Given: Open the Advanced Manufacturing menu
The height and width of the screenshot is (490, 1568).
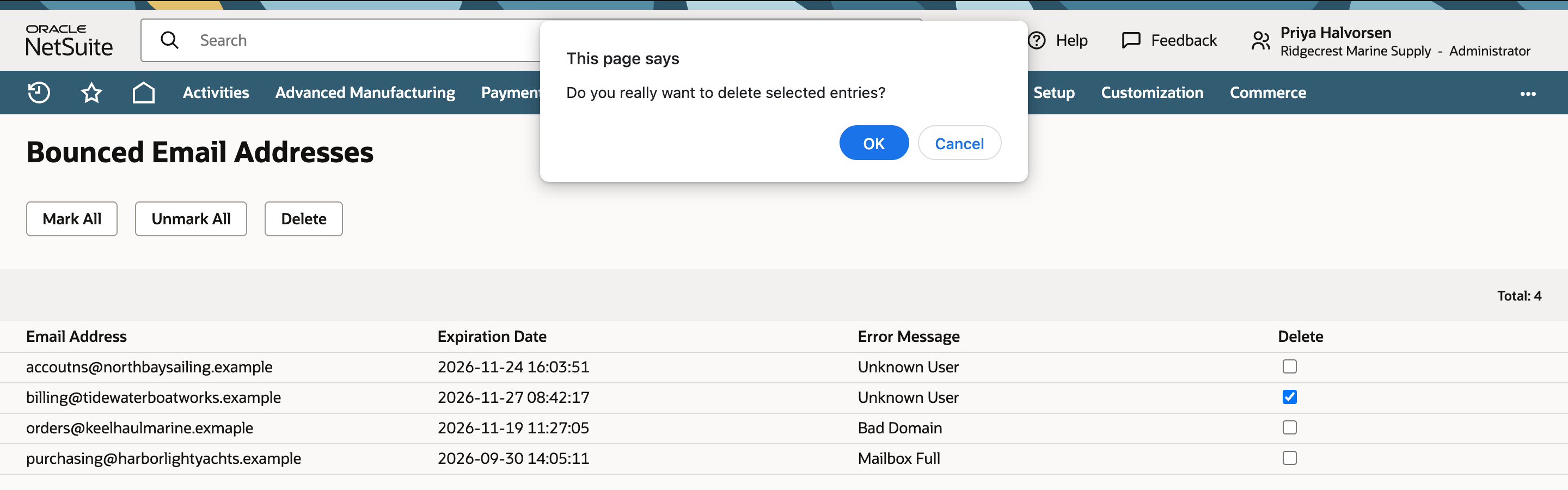Looking at the screenshot, I should click(x=365, y=93).
